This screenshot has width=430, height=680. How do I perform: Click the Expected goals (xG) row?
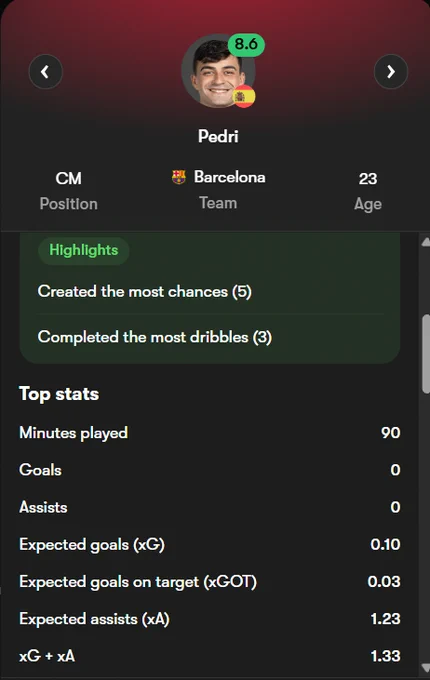tap(210, 544)
